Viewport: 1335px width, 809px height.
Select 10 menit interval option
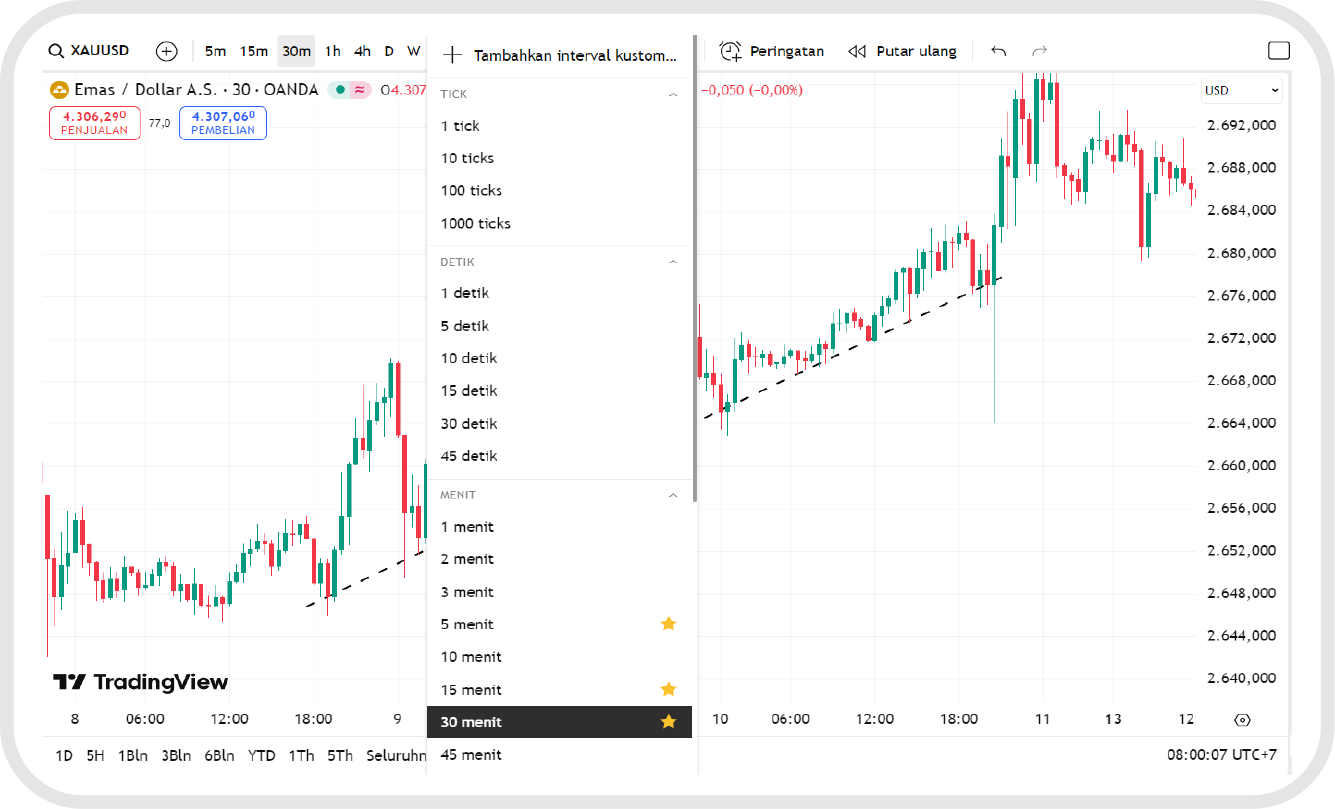point(471,657)
